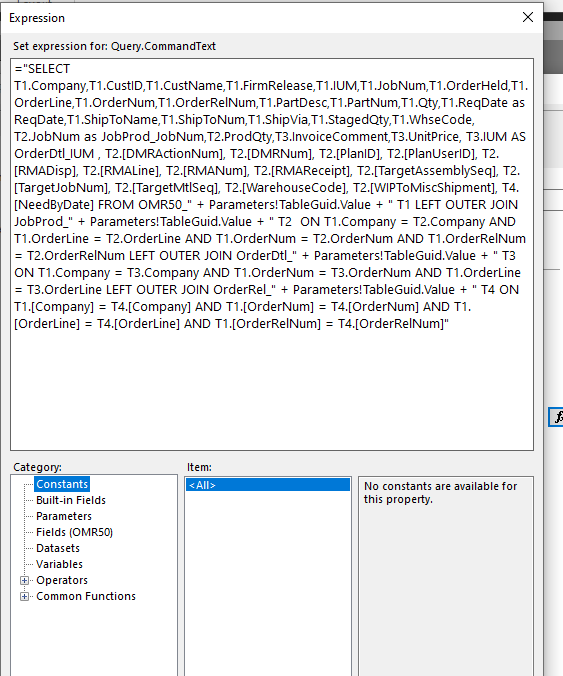Image resolution: width=563 pixels, height=676 pixels.
Task: Pick the Variables category
Action: click(x=59, y=564)
